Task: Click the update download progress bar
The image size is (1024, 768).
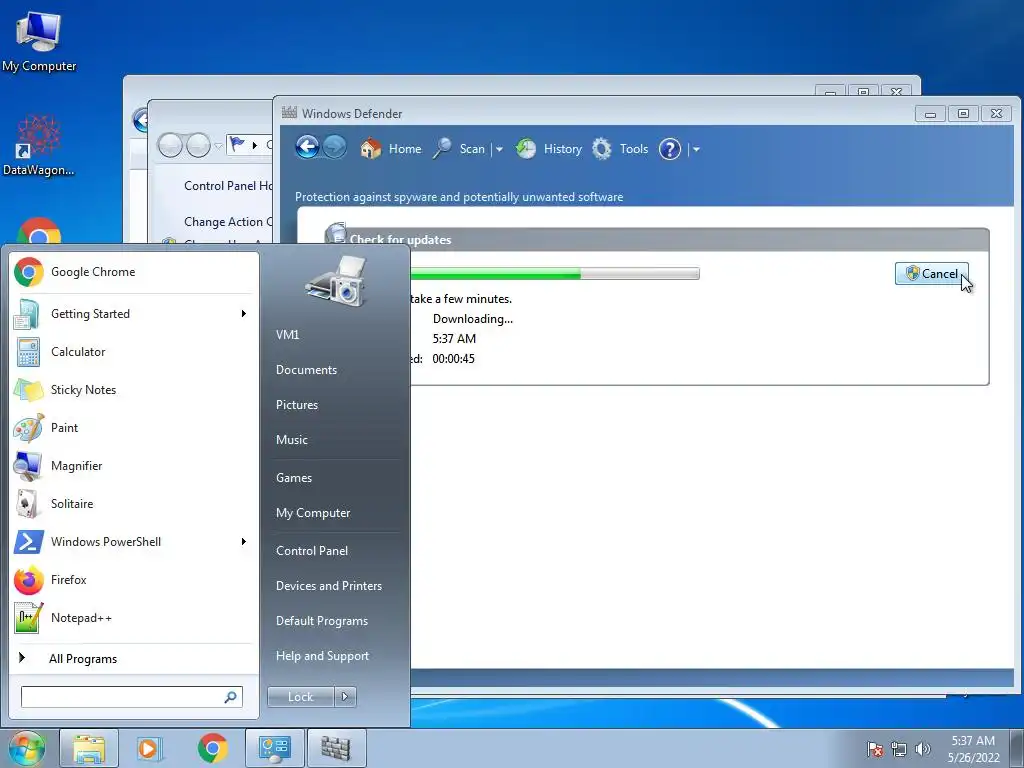Action: click(554, 274)
